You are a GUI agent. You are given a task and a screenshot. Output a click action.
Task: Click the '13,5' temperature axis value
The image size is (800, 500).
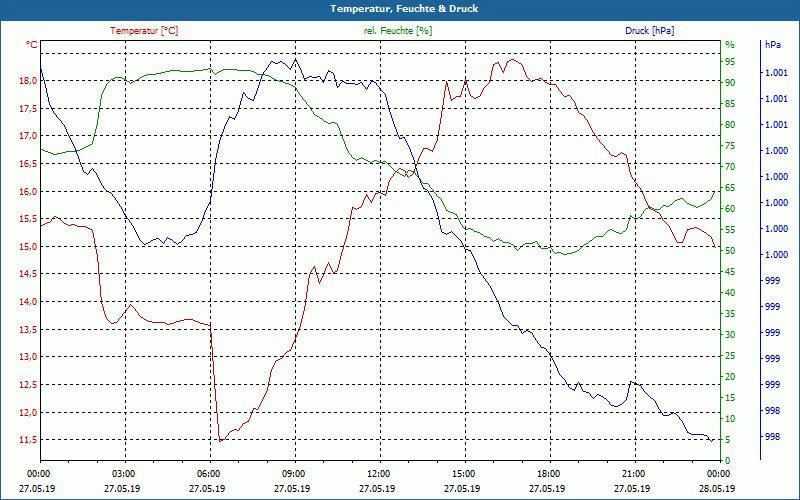pos(29,330)
